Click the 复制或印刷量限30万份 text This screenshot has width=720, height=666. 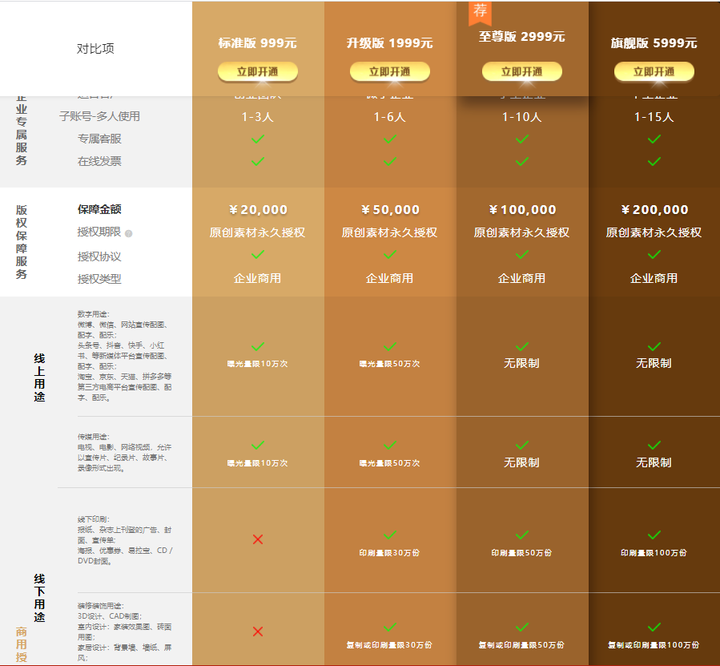390,645
